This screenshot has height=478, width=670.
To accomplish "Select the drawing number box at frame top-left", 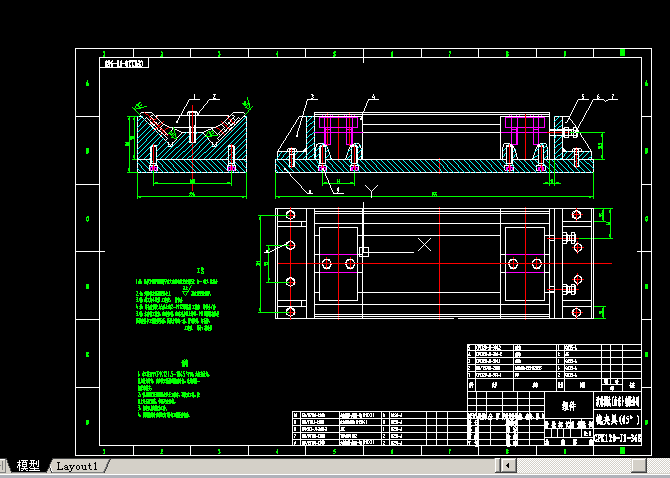I will pyautogui.click(x=124, y=64).
